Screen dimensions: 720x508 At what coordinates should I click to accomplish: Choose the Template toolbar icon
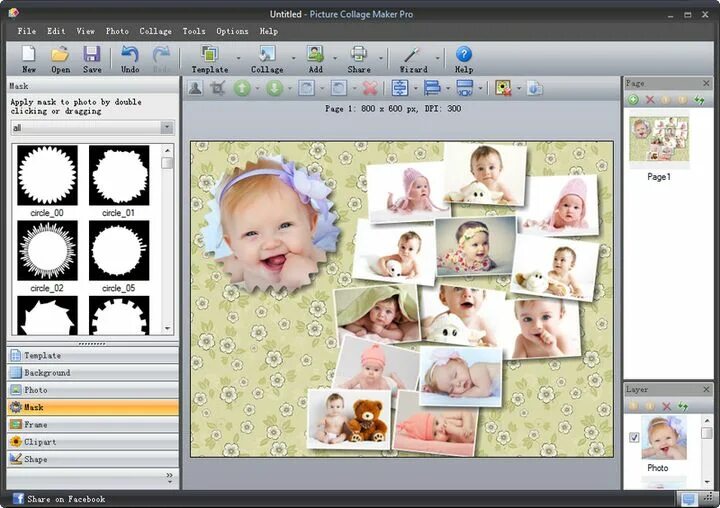(210, 59)
